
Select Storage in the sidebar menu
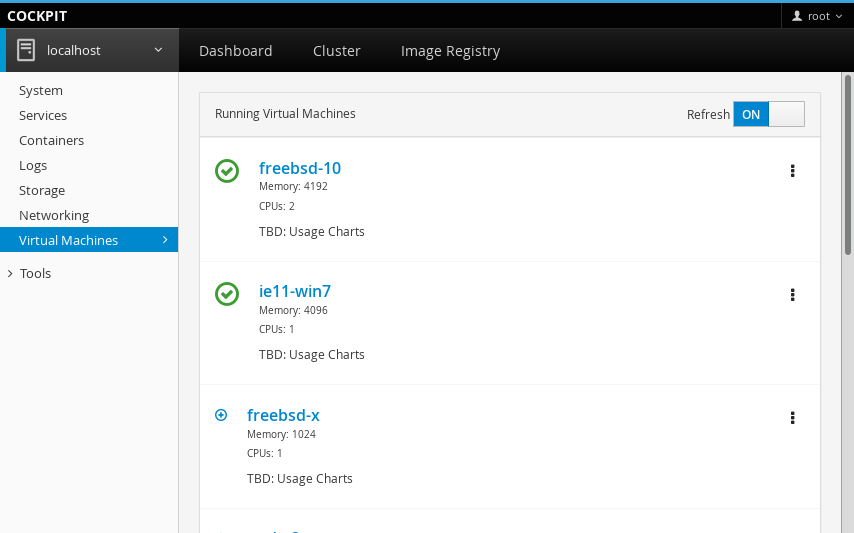coord(42,190)
